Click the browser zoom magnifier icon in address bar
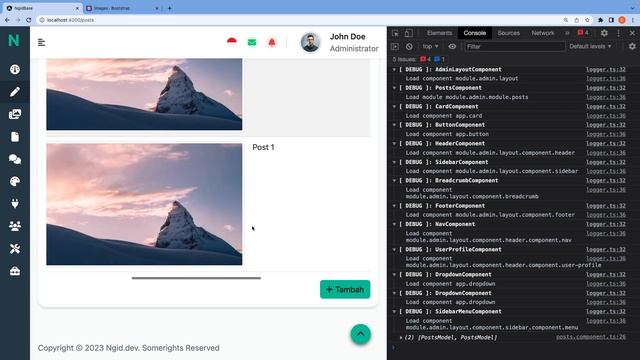This screenshot has height=360, width=640. tap(566, 20)
